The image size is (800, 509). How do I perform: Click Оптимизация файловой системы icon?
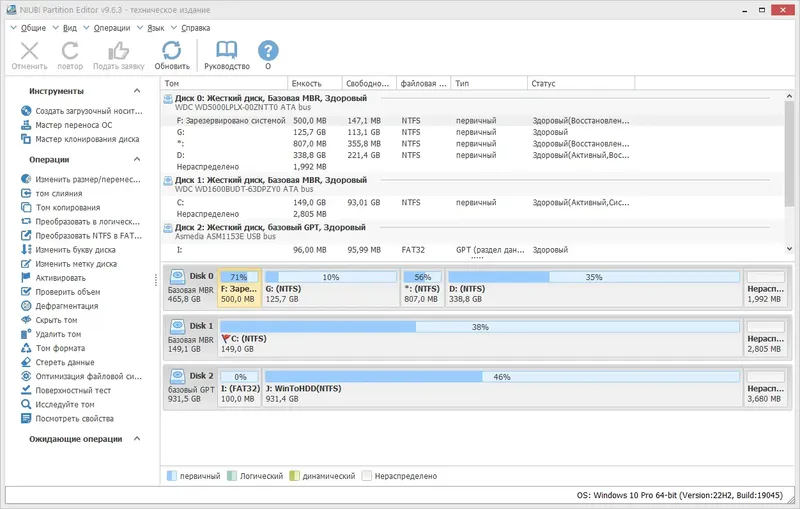(26, 376)
